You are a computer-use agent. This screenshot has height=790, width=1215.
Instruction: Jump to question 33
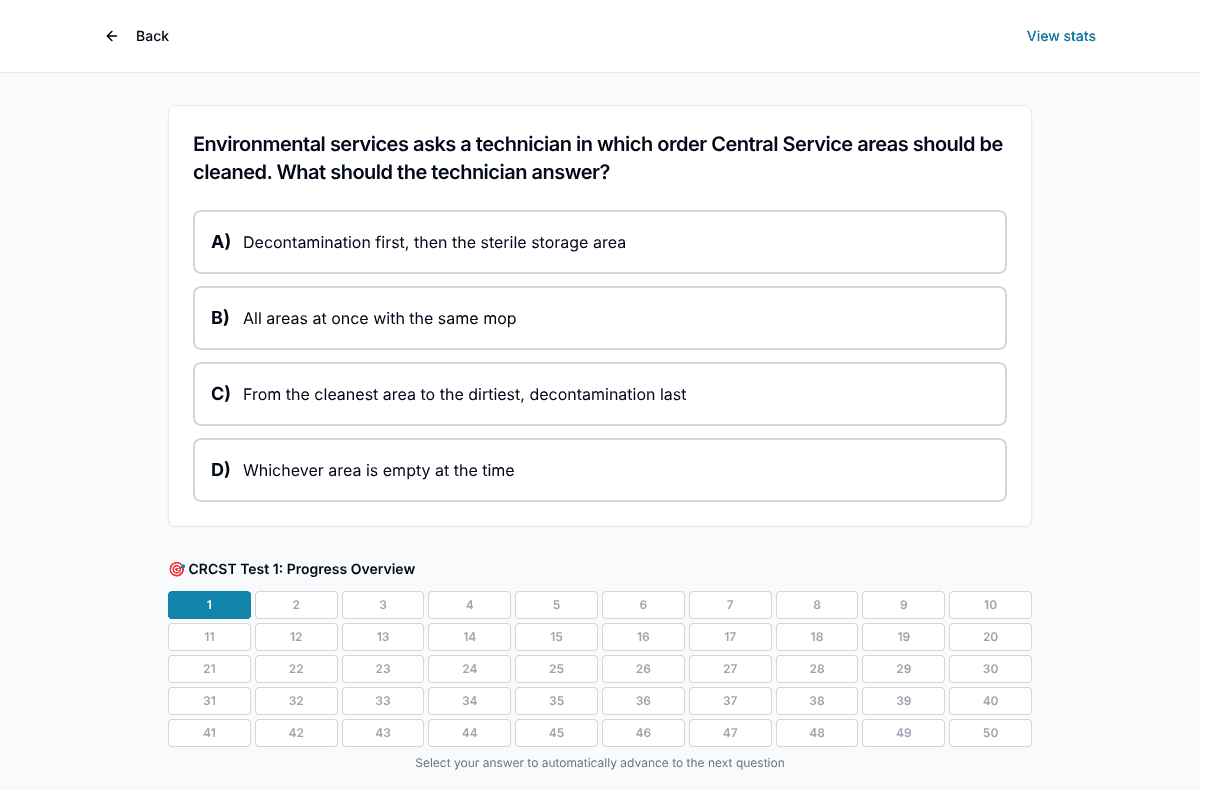click(383, 701)
